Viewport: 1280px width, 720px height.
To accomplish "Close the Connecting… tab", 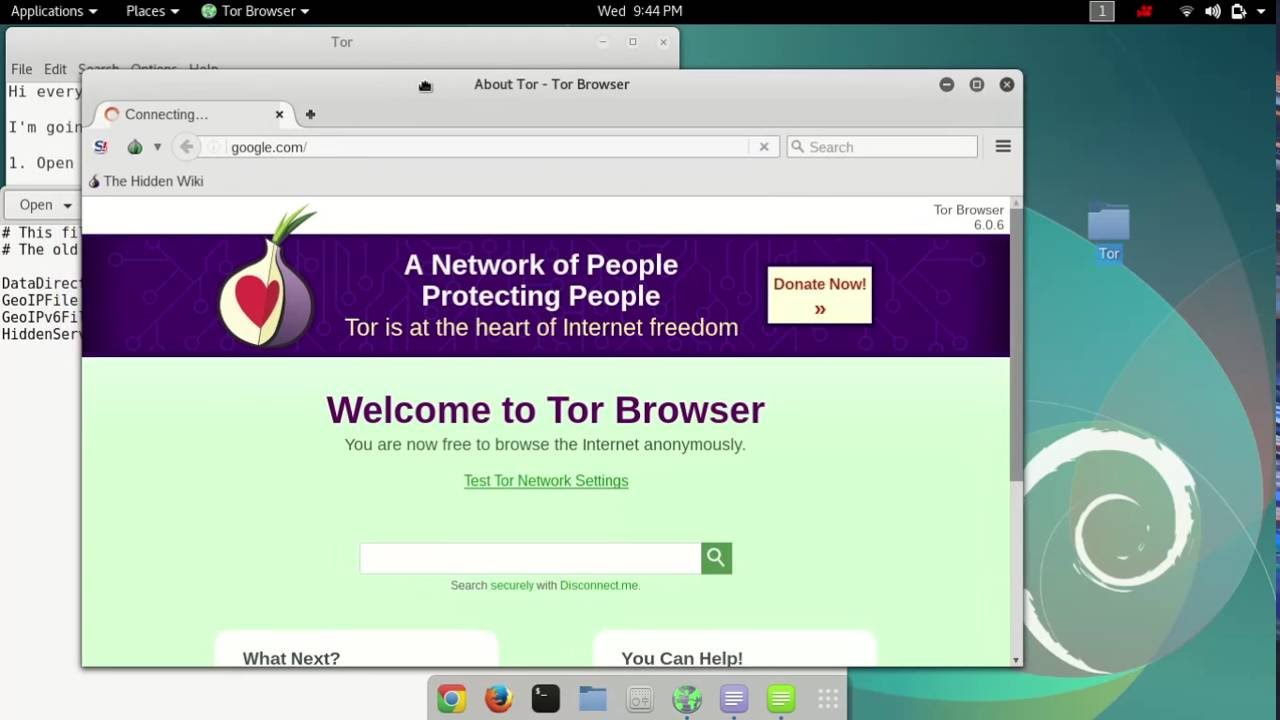I will pyautogui.click(x=279, y=115).
